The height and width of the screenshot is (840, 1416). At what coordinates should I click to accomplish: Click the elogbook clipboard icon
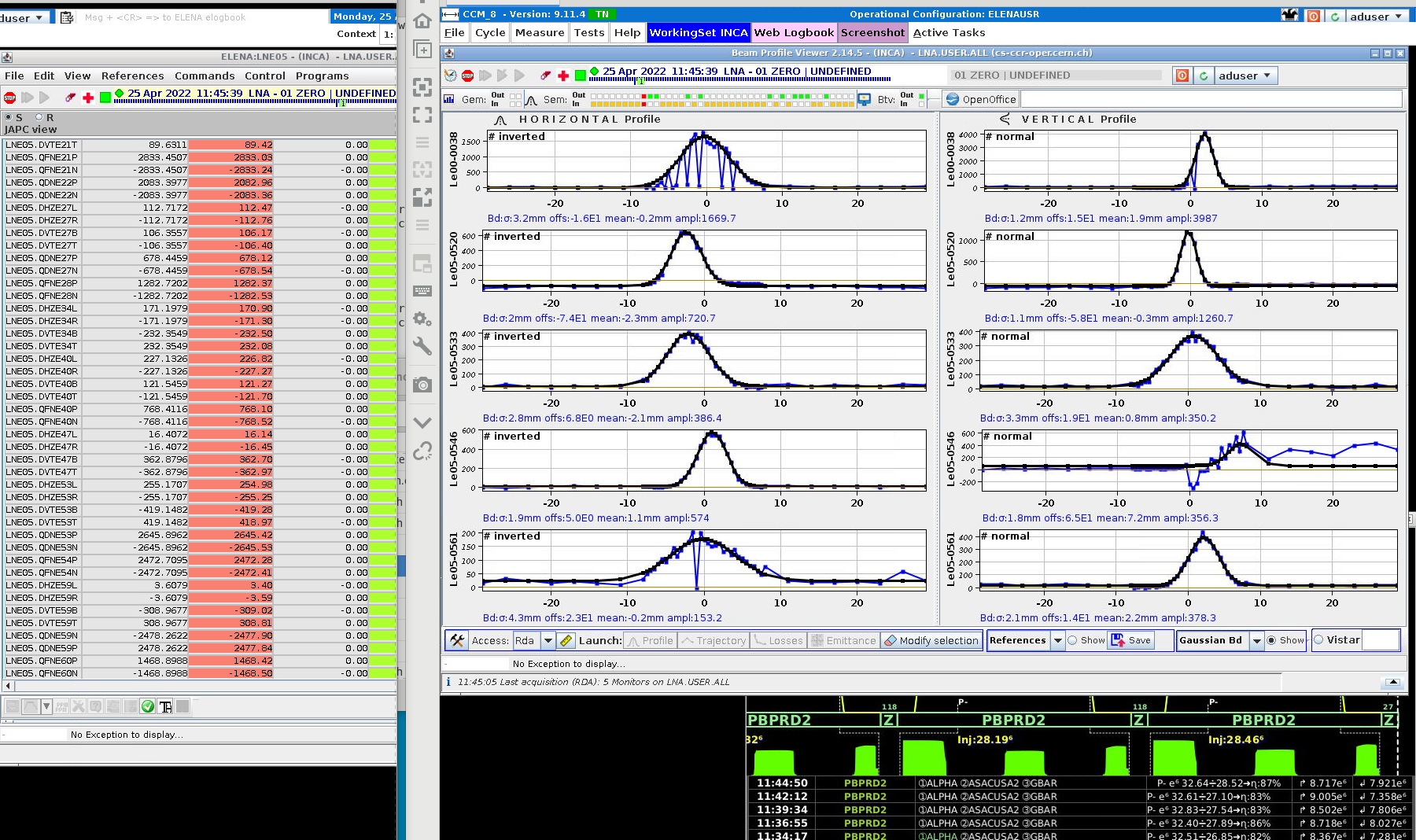coord(67,17)
